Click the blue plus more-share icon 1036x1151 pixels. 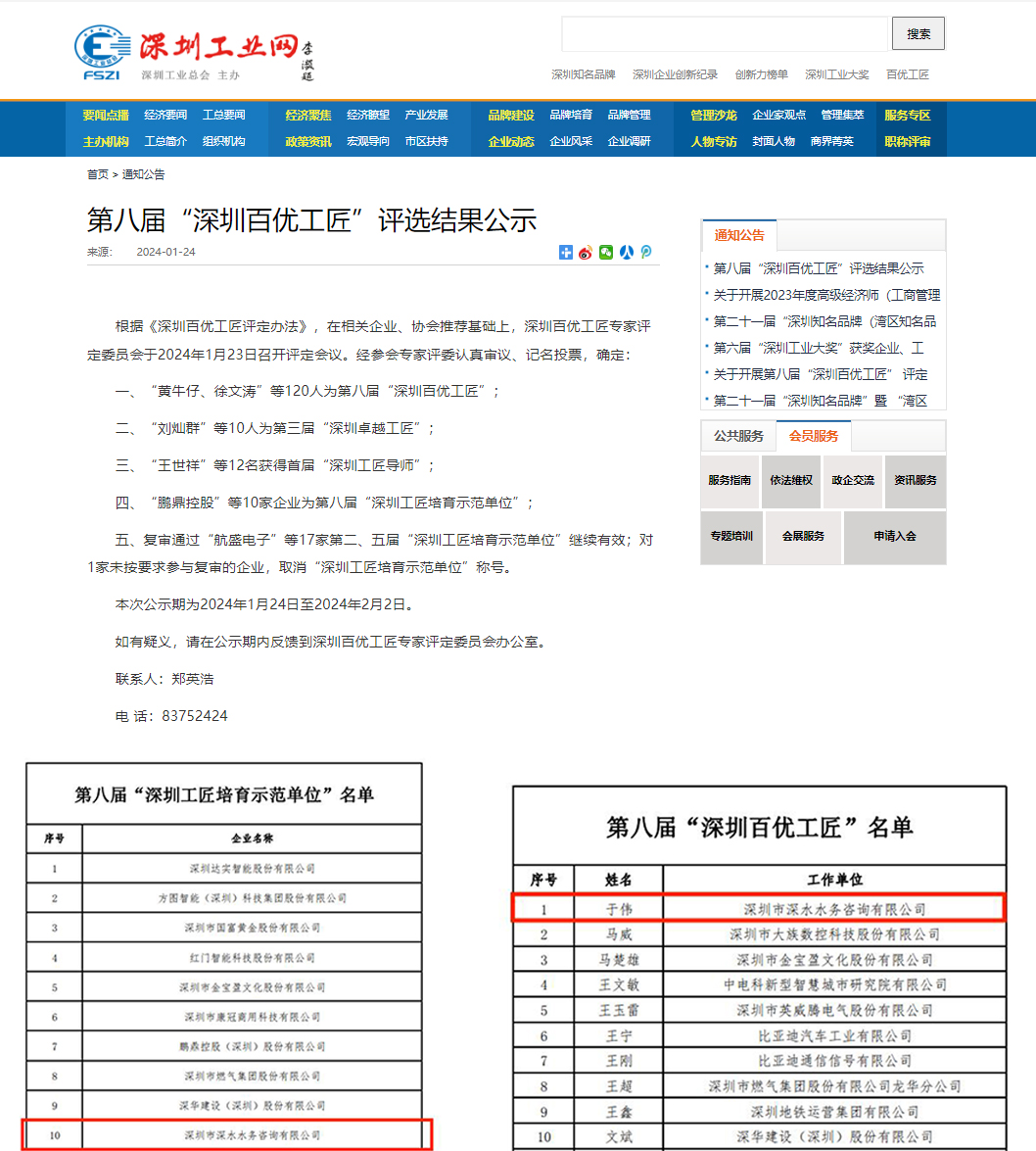(566, 253)
